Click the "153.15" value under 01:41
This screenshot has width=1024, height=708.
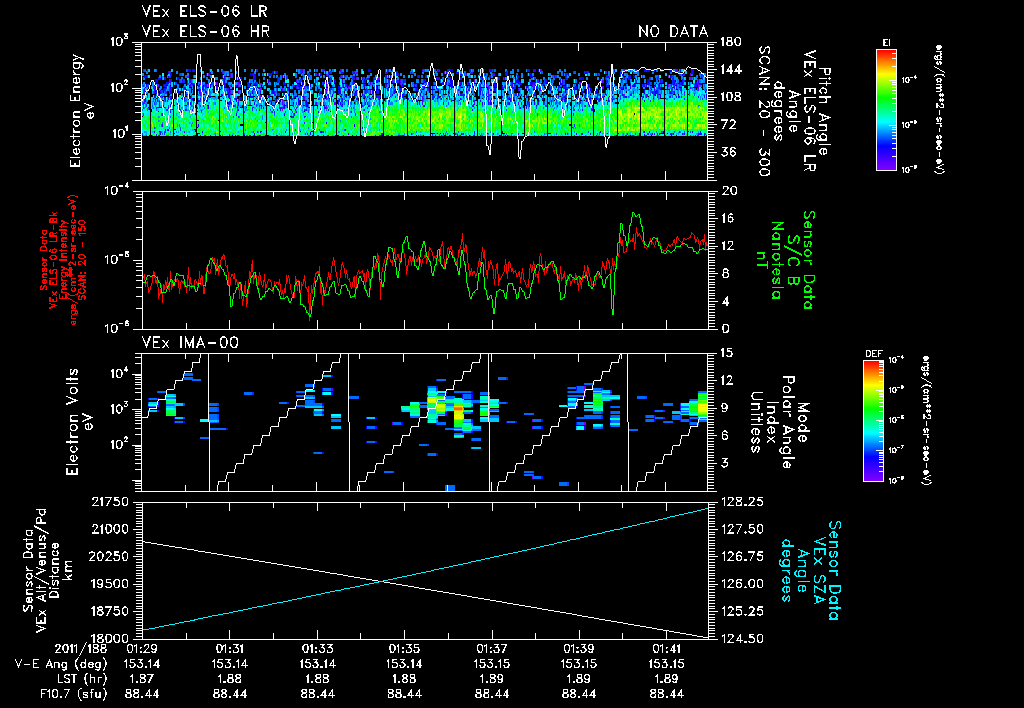(667, 664)
